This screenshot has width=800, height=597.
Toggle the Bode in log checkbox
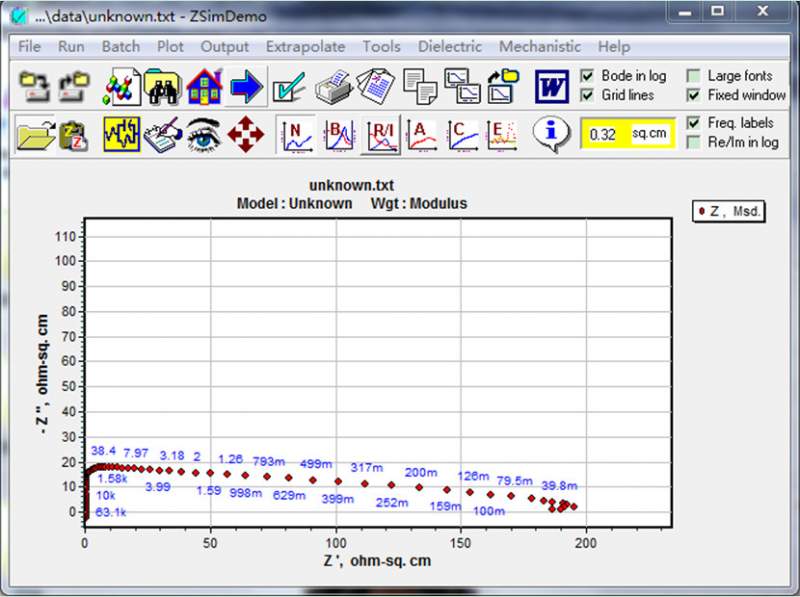(x=587, y=76)
